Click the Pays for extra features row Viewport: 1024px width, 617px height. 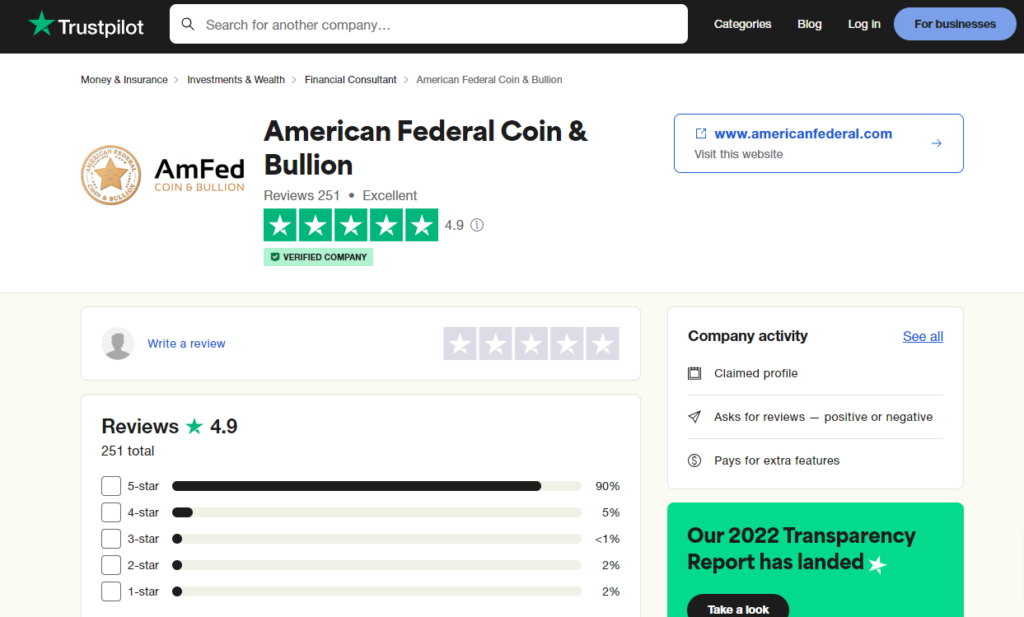tap(815, 460)
